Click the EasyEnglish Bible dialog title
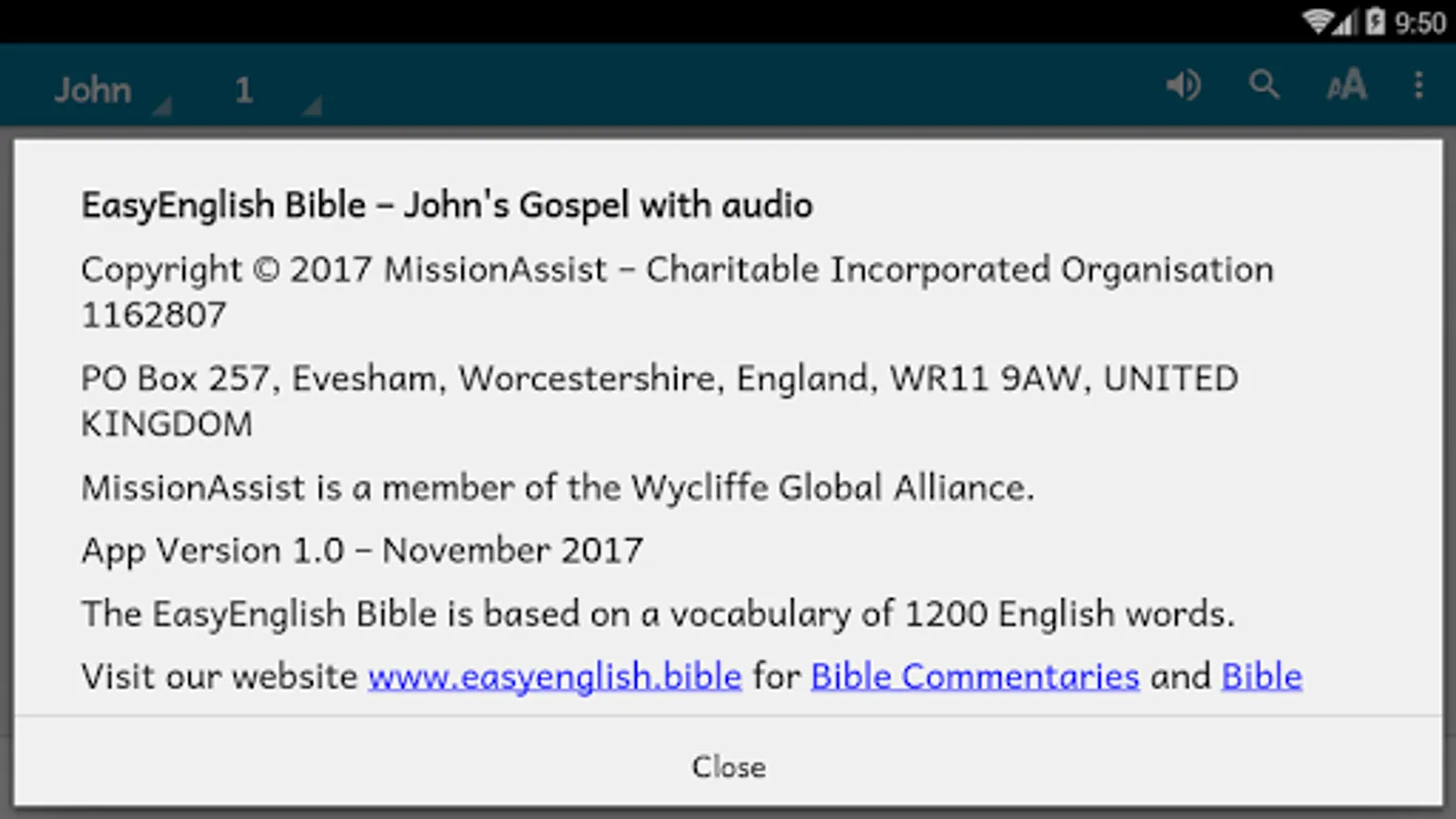This screenshot has width=1456, height=819. [447, 206]
